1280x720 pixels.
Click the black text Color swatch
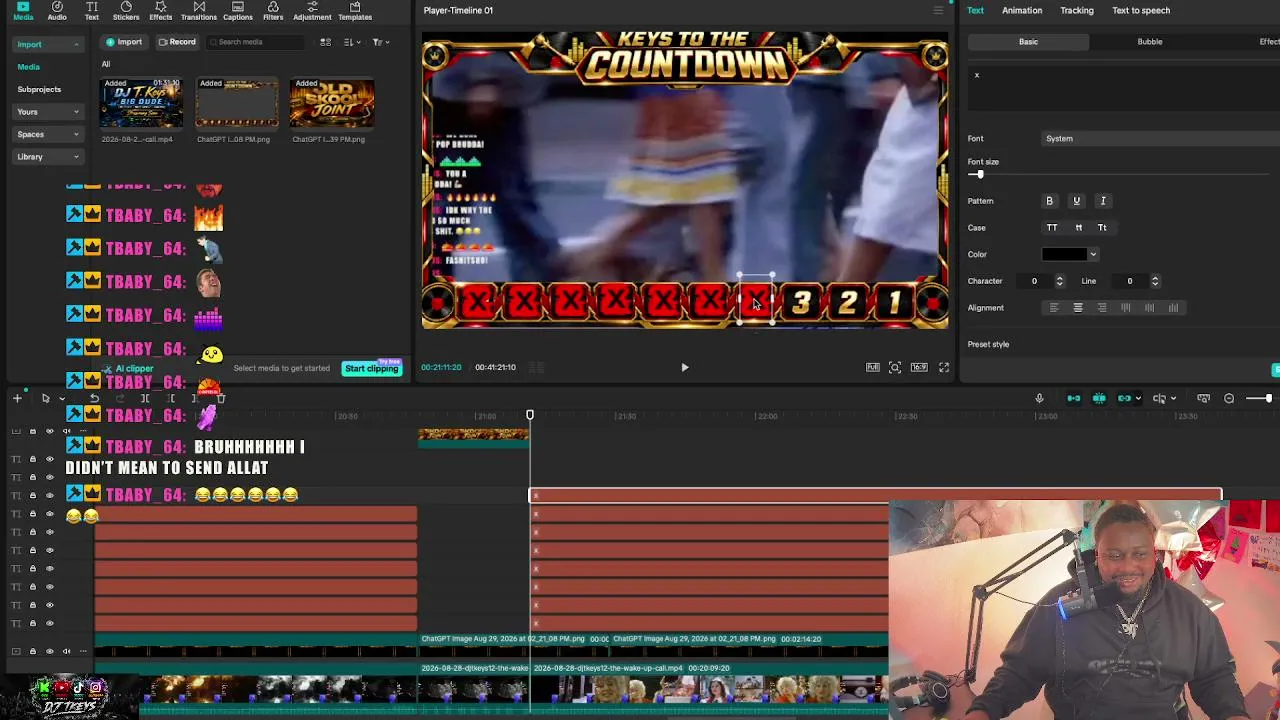pos(1064,255)
